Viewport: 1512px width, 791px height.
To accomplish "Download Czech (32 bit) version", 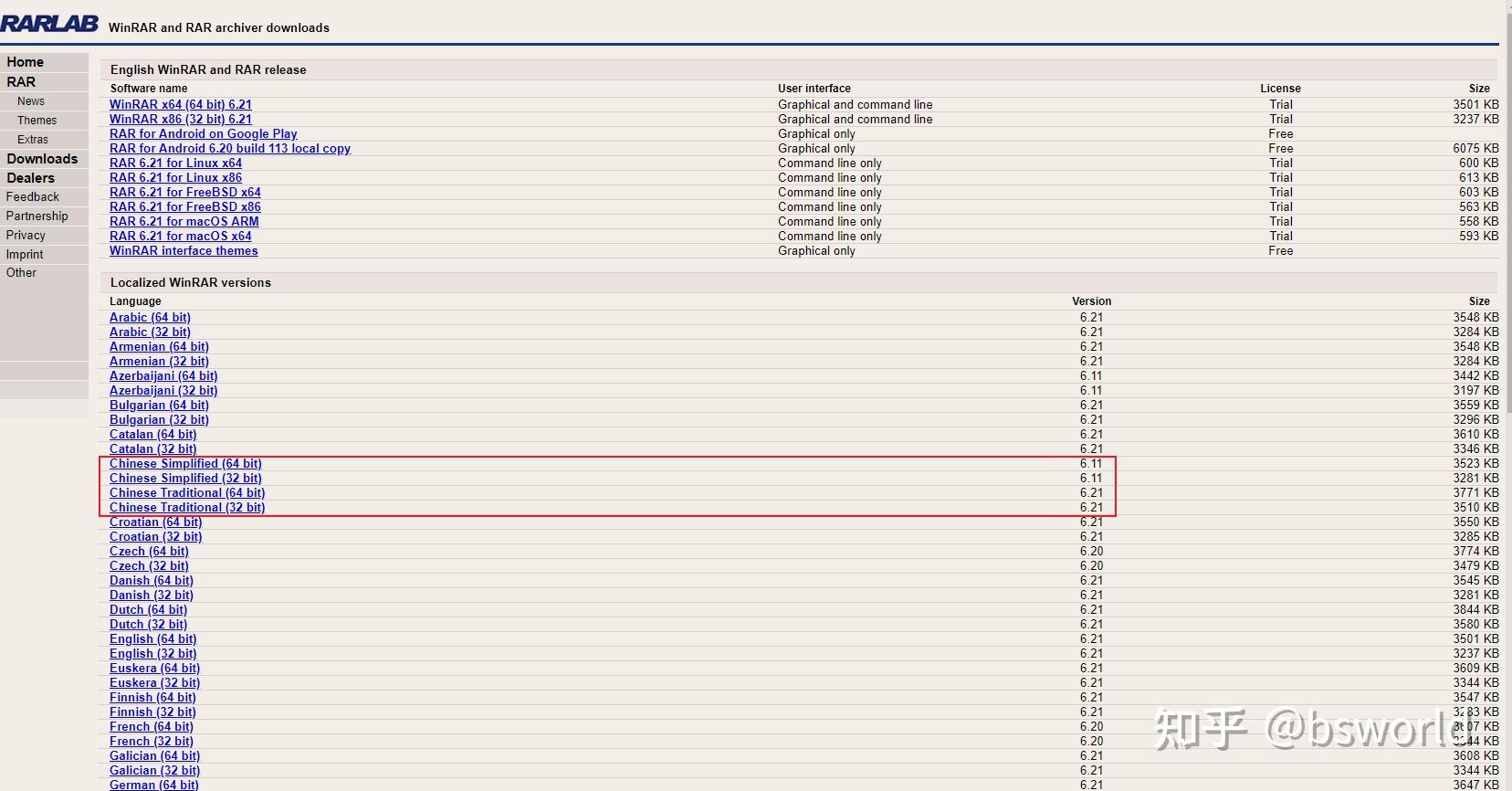I will coord(149,566).
